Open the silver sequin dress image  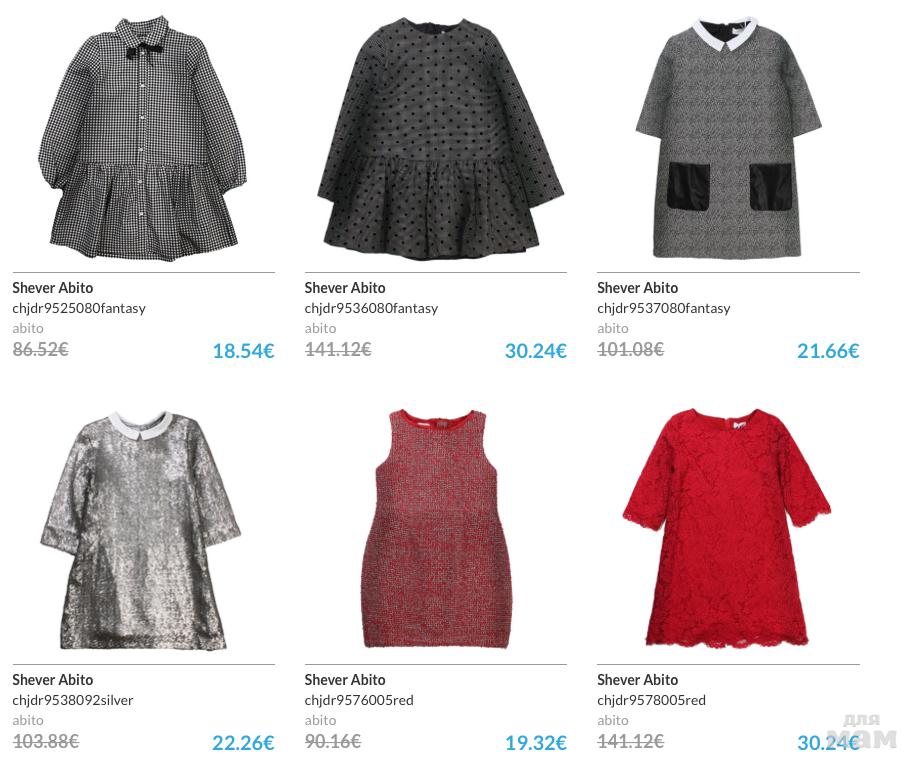(x=140, y=530)
